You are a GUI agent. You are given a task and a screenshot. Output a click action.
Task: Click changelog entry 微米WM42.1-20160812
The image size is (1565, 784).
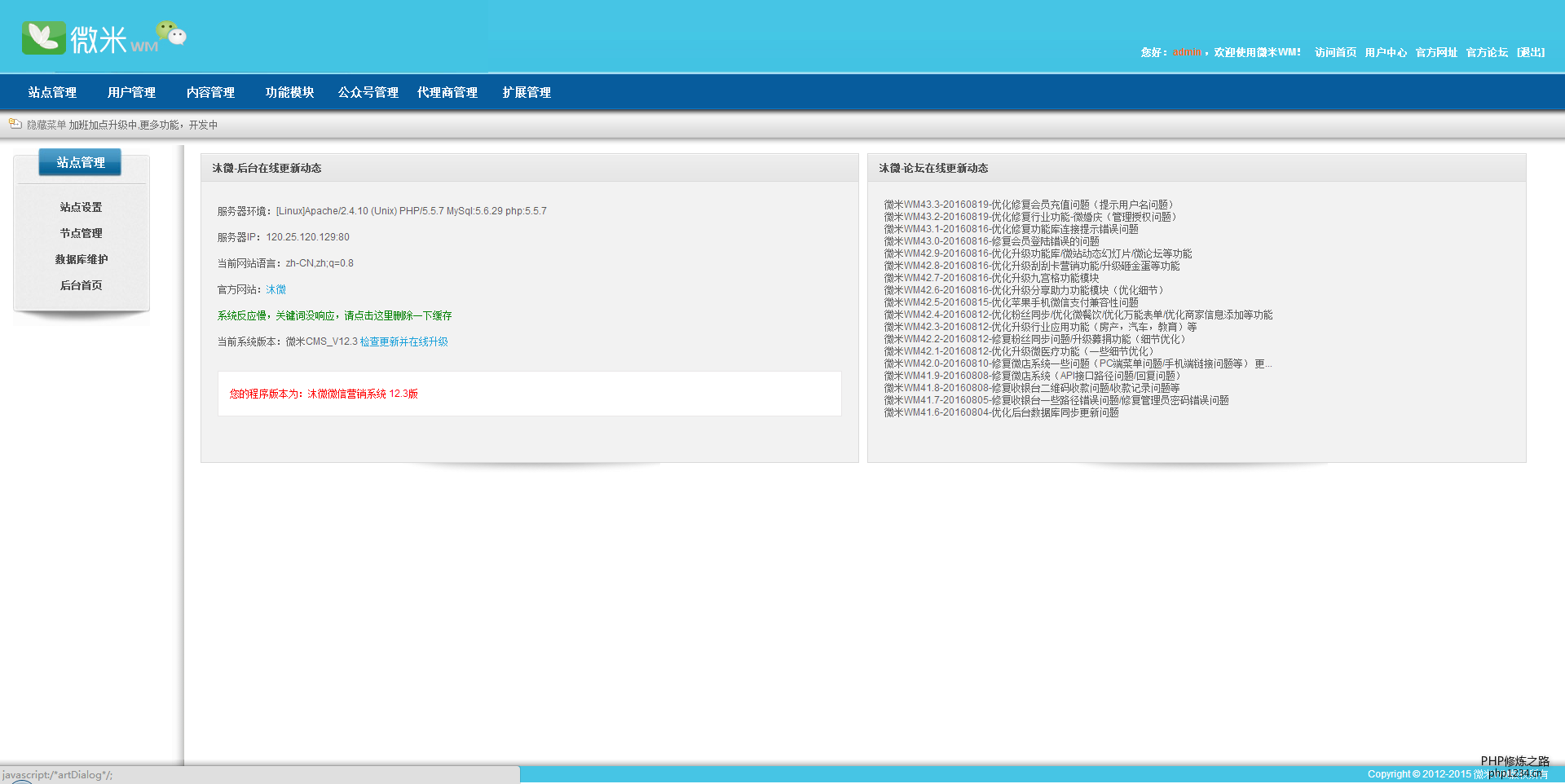click(1021, 351)
